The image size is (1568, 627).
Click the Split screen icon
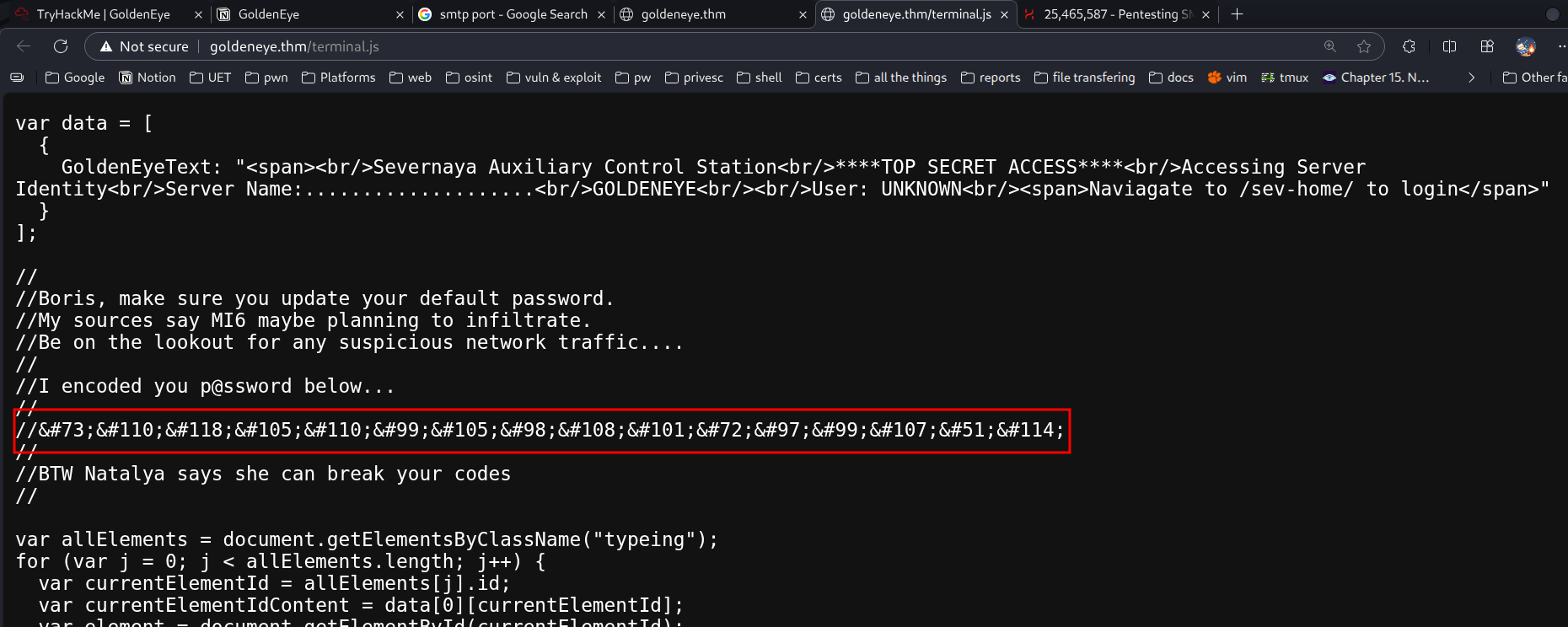[x=1449, y=46]
